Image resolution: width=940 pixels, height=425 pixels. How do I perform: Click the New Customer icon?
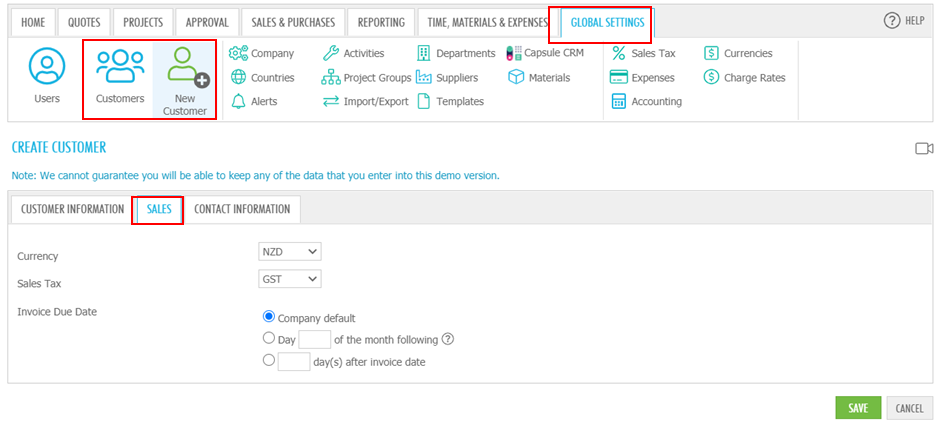point(185,67)
